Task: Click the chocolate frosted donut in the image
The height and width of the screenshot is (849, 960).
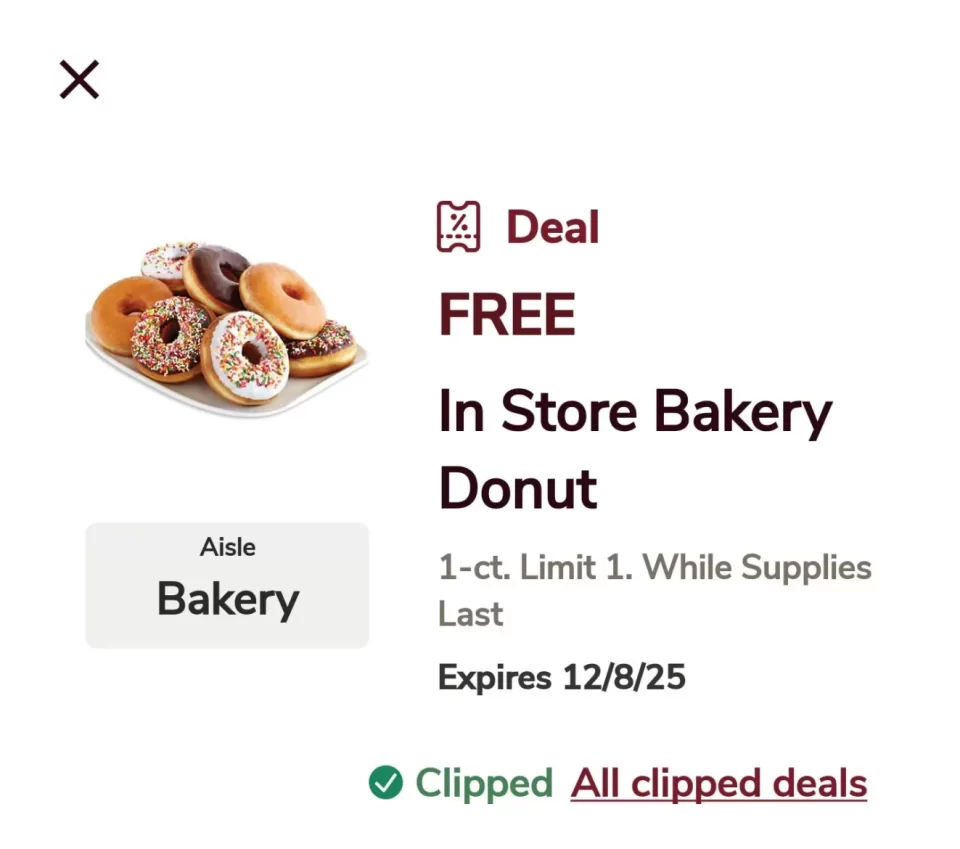Action: (x=218, y=271)
